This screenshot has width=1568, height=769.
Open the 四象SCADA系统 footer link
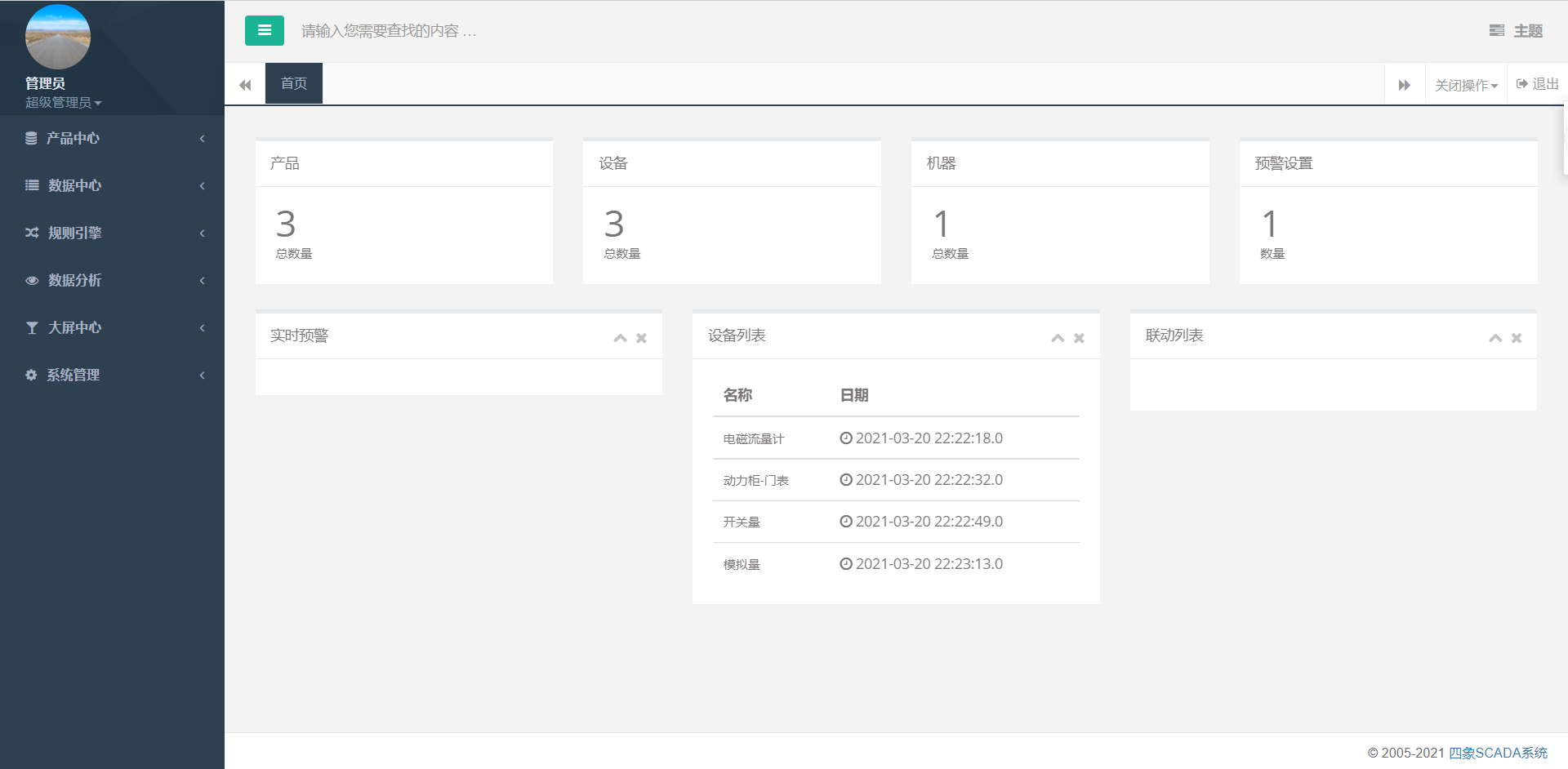1498,753
